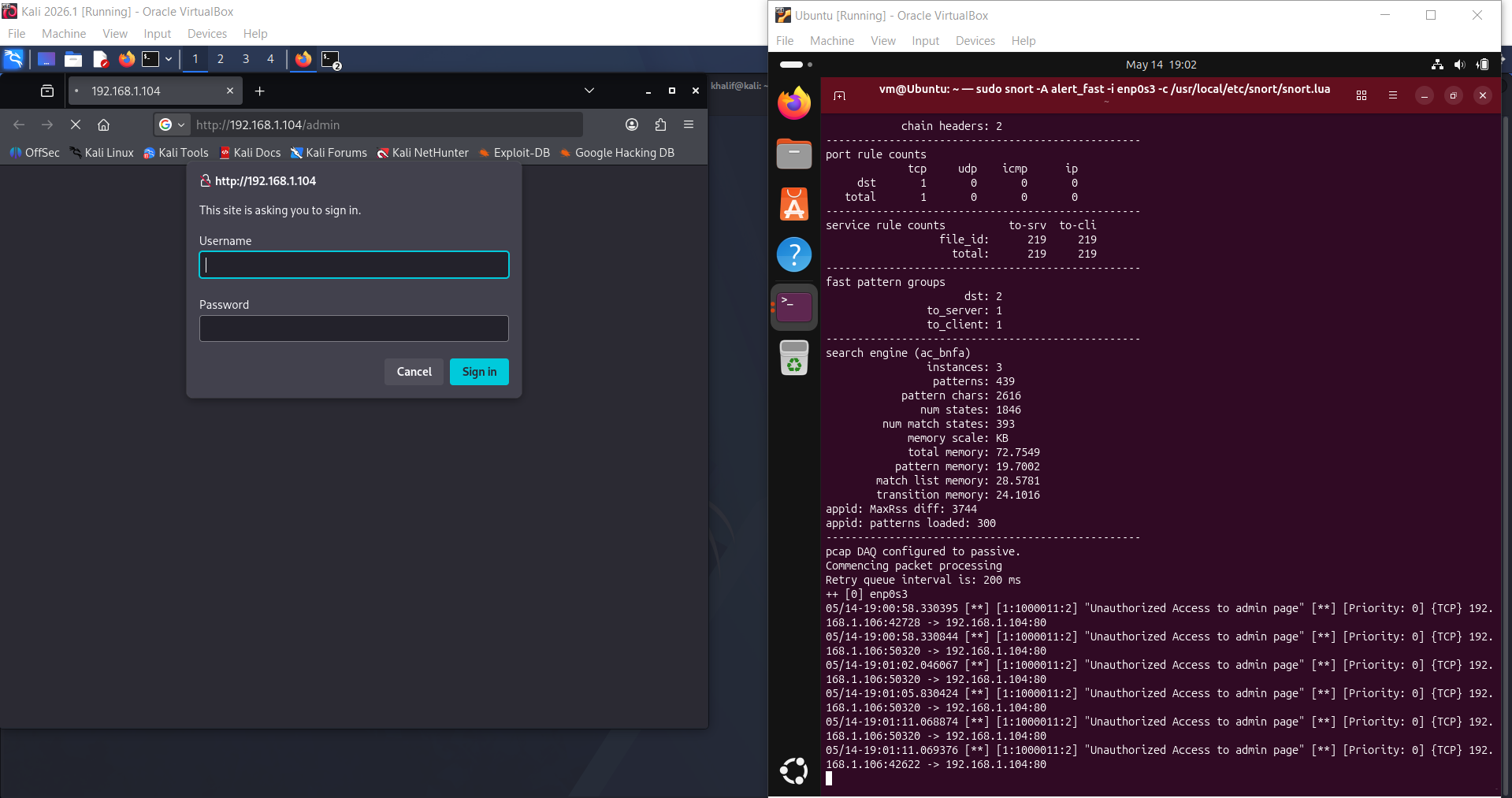
Task: Open terminal emulator icon in Kali panel
Action: click(150, 59)
